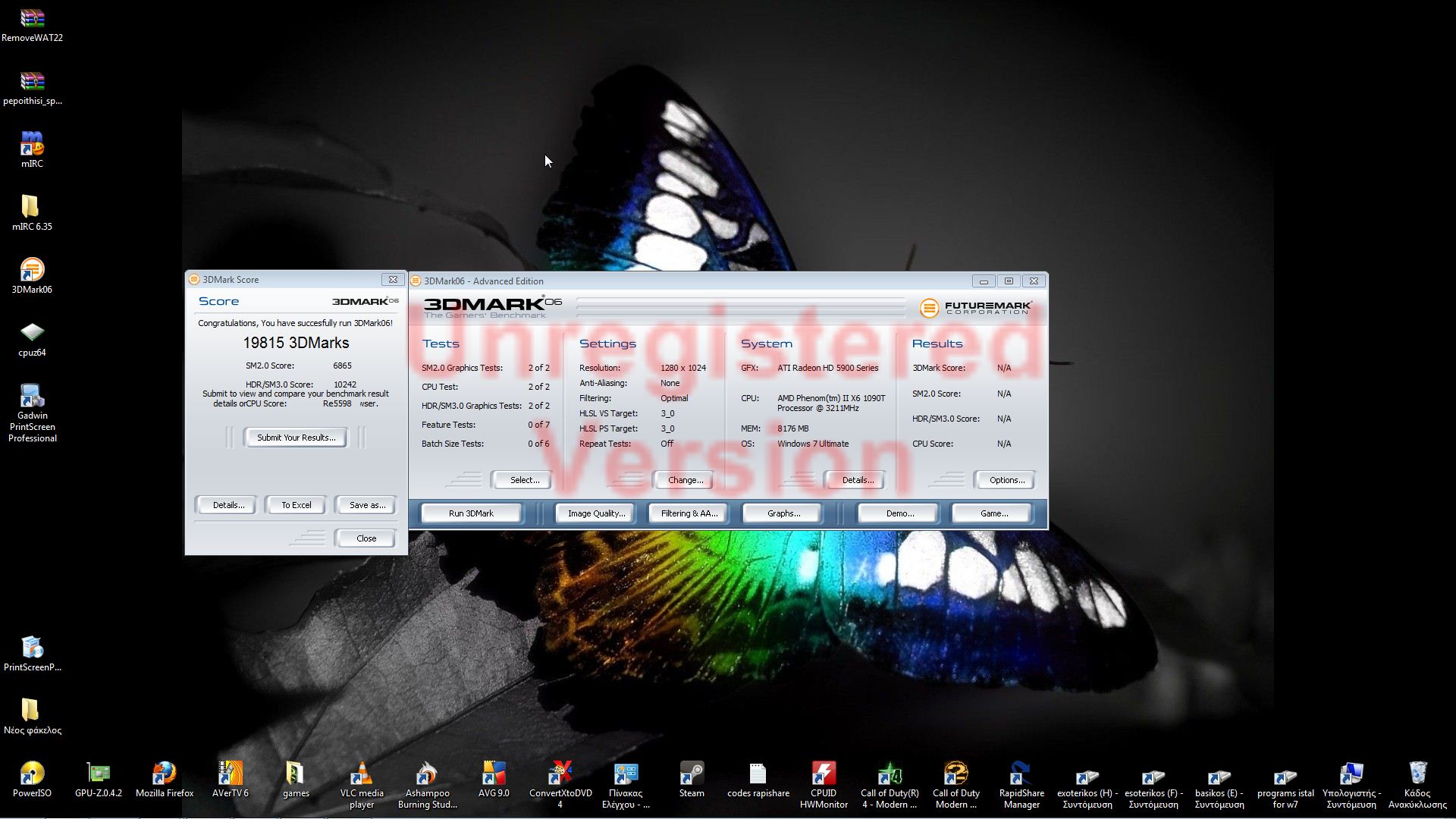Viewport: 1456px width, 819px height.
Task: Open the games archive icon
Action: [295, 773]
